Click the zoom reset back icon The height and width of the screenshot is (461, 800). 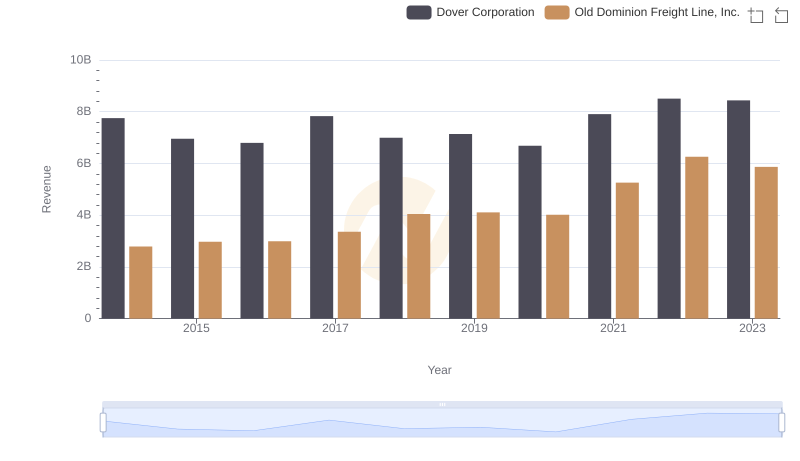click(781, 15)
